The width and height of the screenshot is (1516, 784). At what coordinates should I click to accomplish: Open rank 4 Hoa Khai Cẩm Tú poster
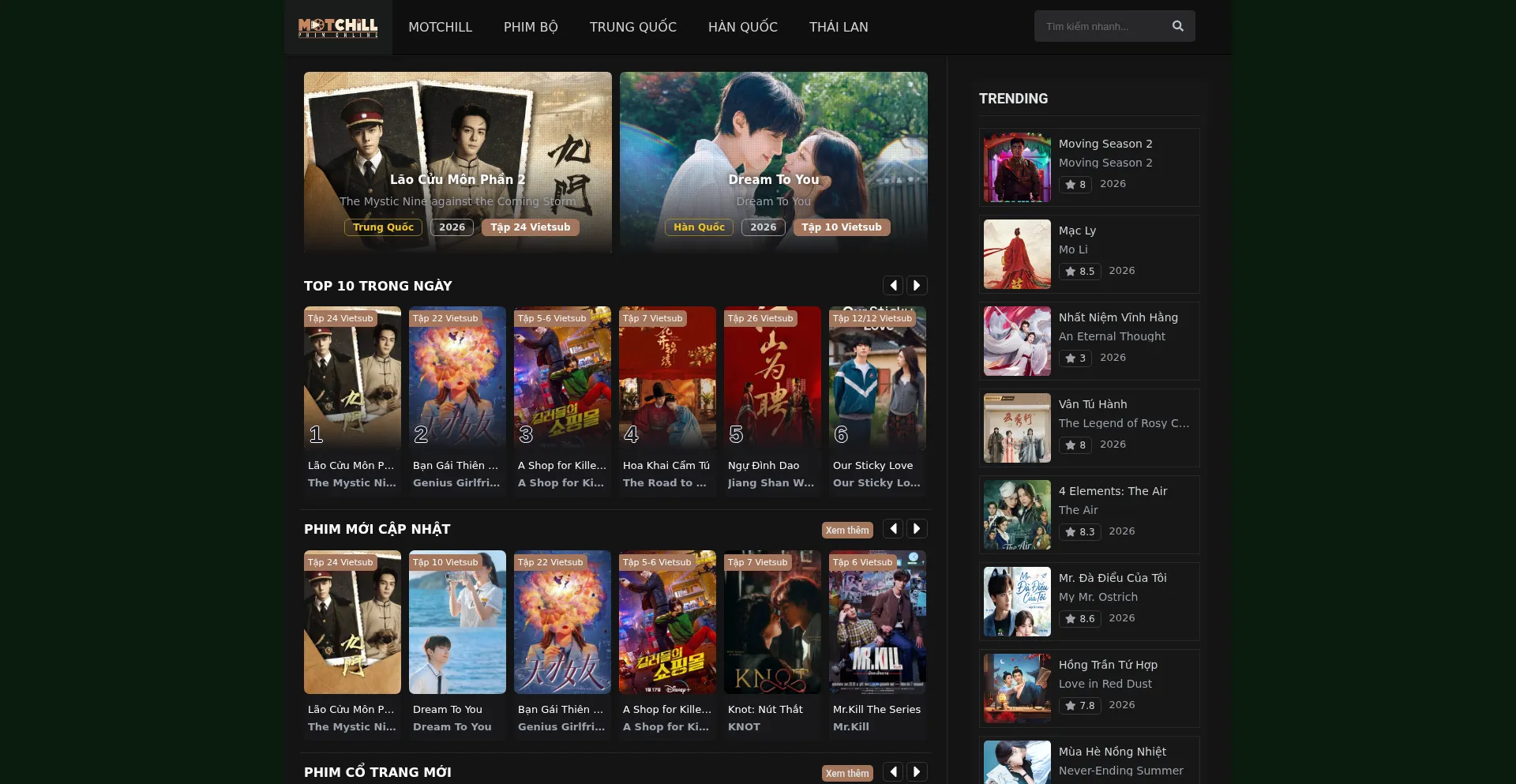[x=667, y=378]
